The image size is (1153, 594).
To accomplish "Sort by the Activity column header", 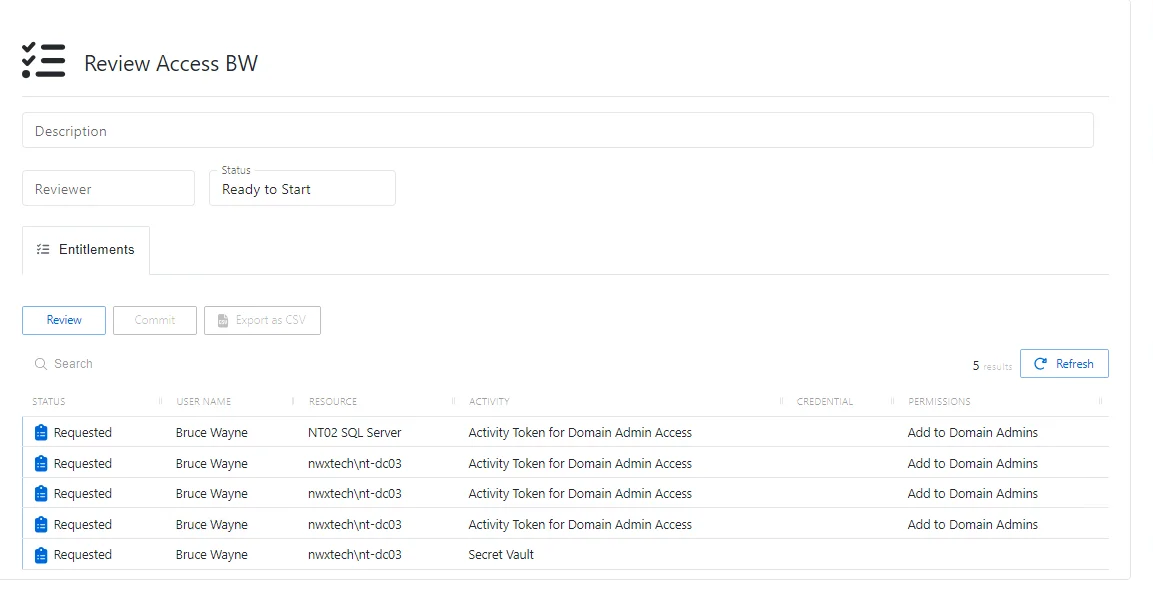I will click(489, 401).
